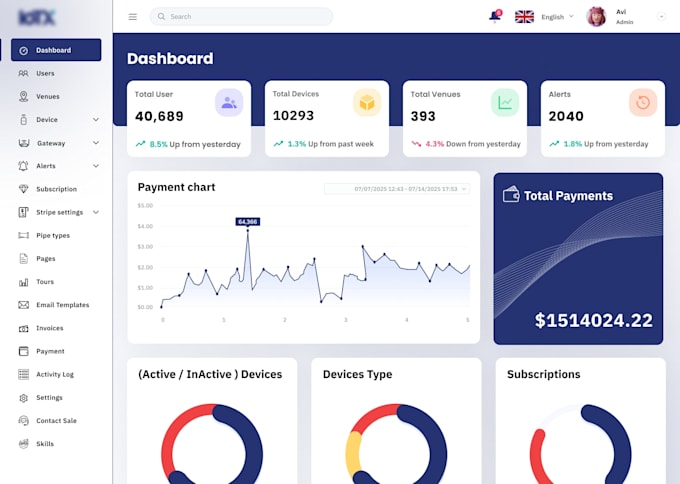Click the 40,689 Total User value

coord(159,116)
